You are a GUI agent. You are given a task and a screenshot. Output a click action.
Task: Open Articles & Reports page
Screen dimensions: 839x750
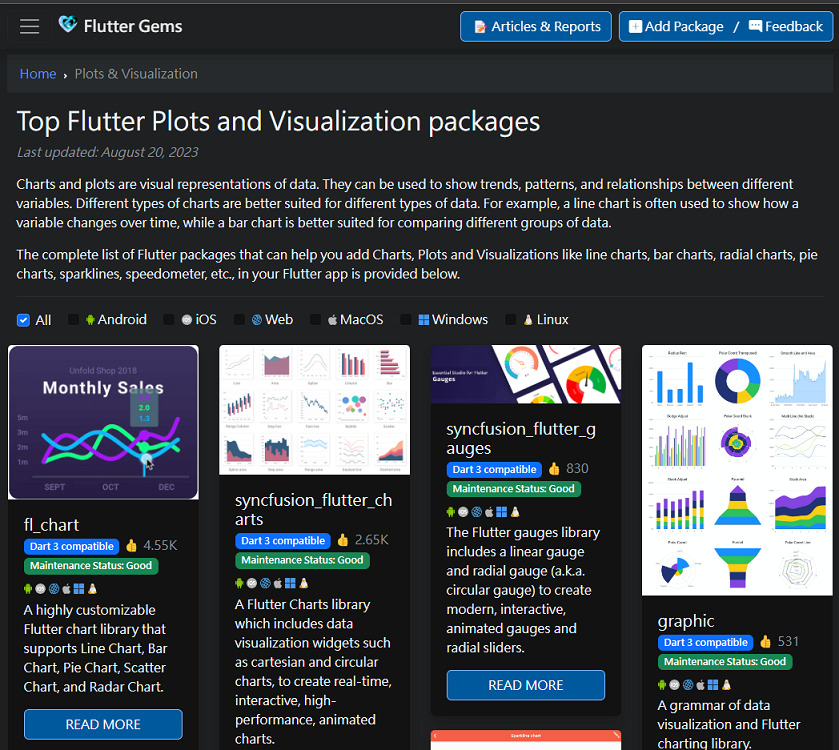(536, 26)
